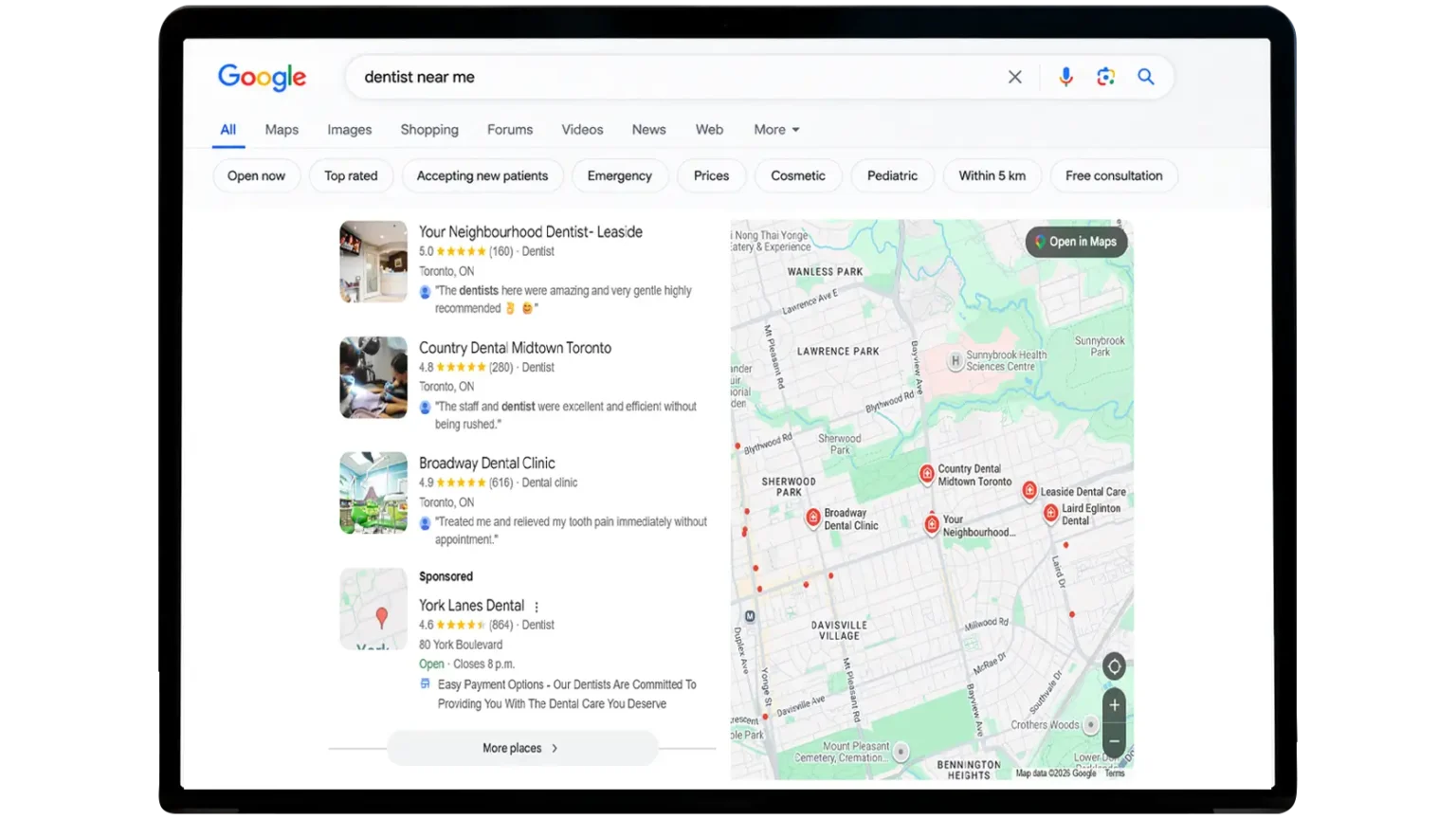This screenshot has height=819, width=1456.
Task: Apply the 'Free consultation' filter chip
Action: (1114, 175)
